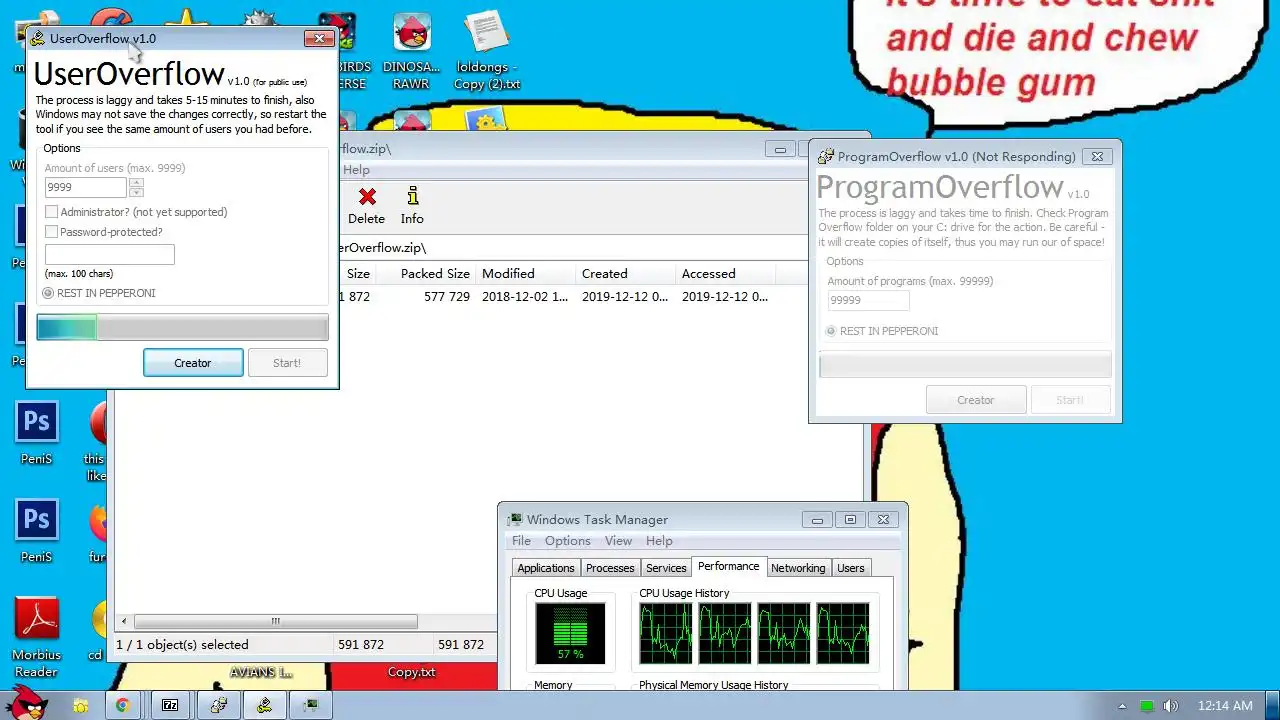Select REST IN PEPPERONI radio in ProgramOverflow
The width and height of the screenshot is (1280, 720).
pos(830,331)
